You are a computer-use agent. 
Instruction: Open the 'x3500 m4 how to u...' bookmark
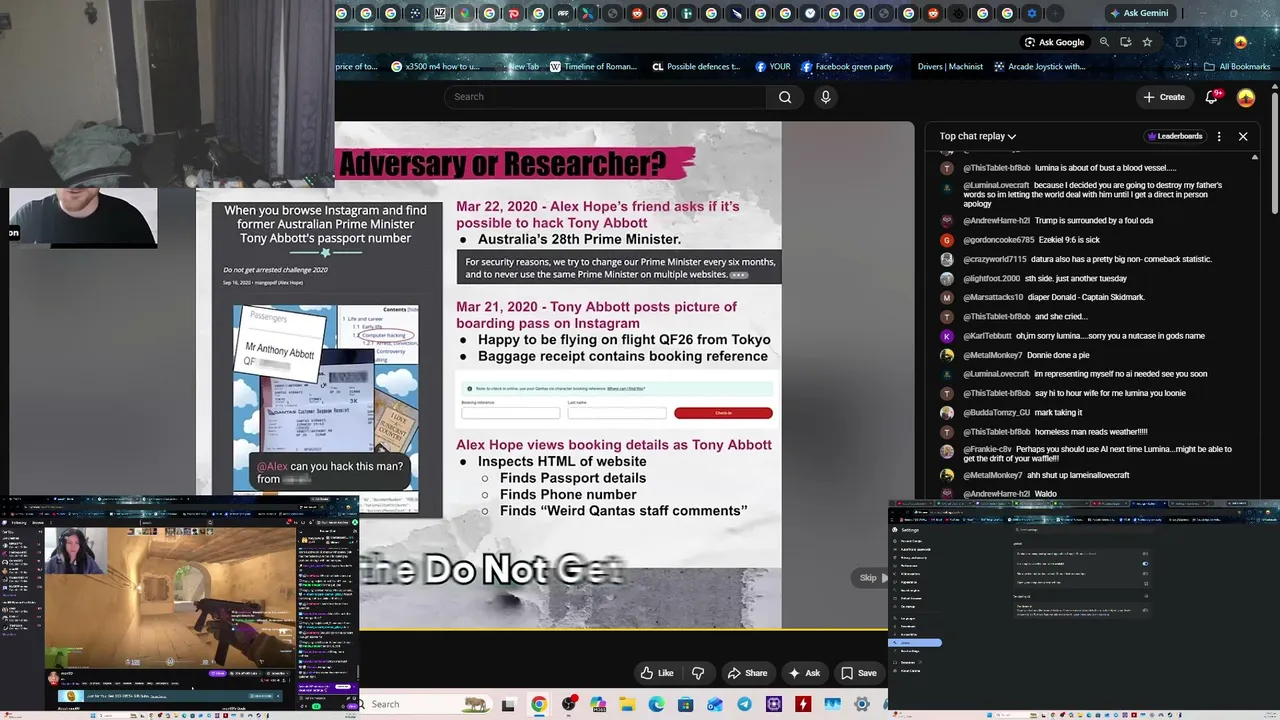436,67
